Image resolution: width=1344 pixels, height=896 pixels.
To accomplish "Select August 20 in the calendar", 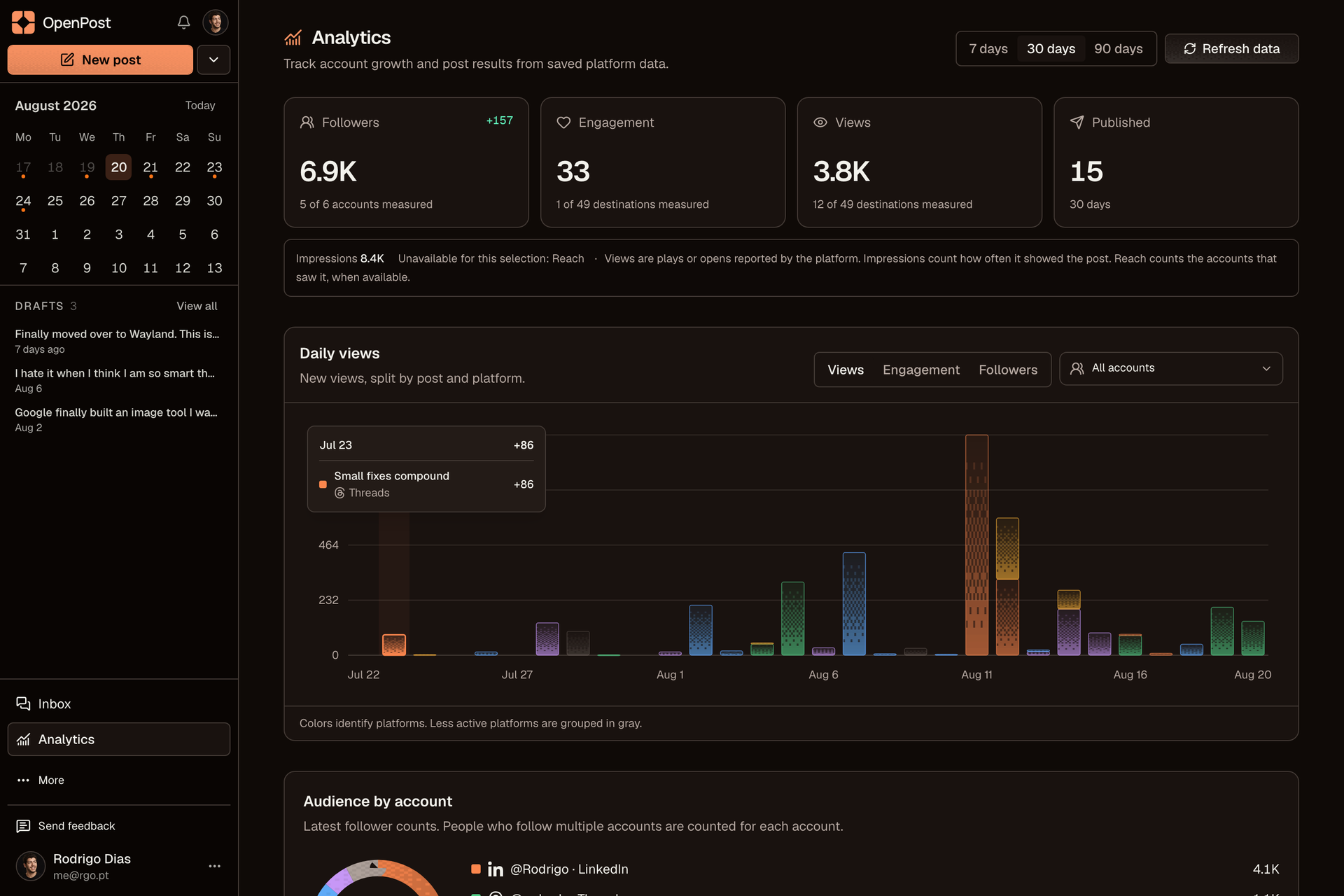I will (119, 167).
